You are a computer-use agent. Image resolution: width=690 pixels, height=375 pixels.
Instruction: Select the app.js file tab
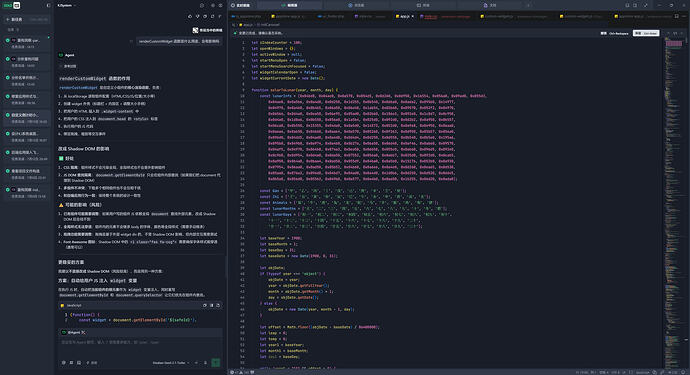(403, 16)
